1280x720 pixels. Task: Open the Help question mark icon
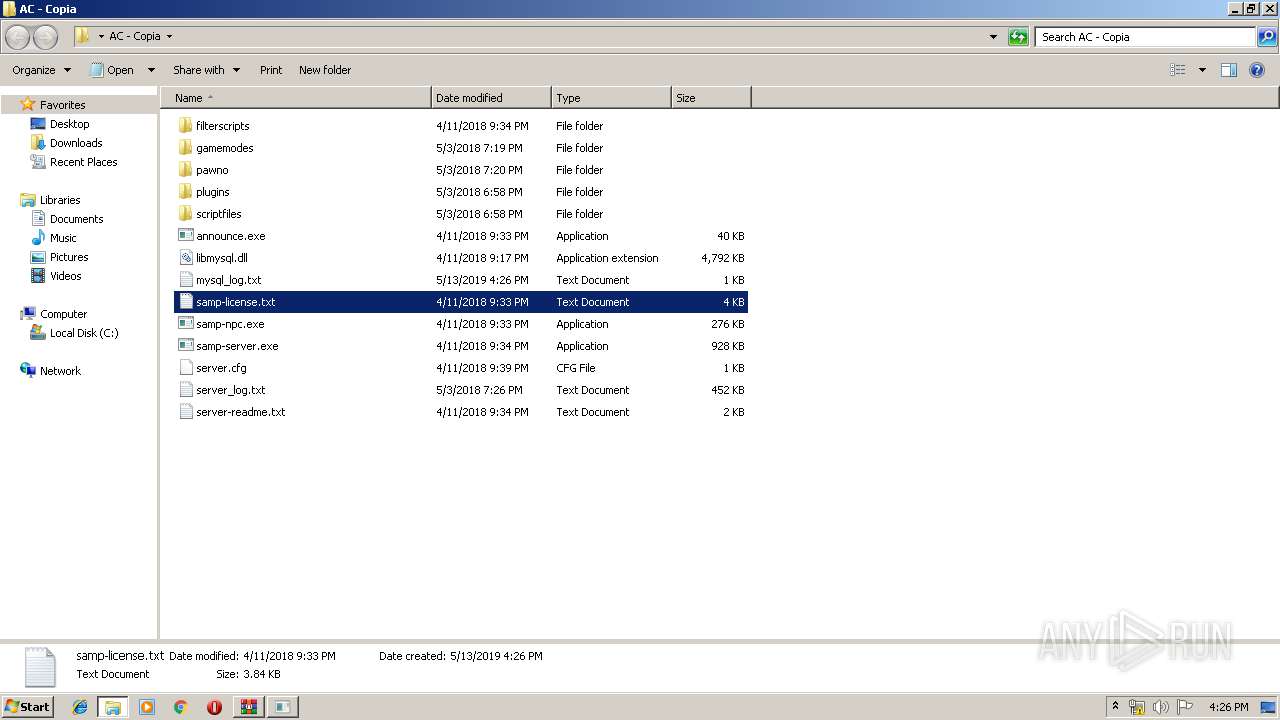pyautogui.click(x=1257, y=70)
